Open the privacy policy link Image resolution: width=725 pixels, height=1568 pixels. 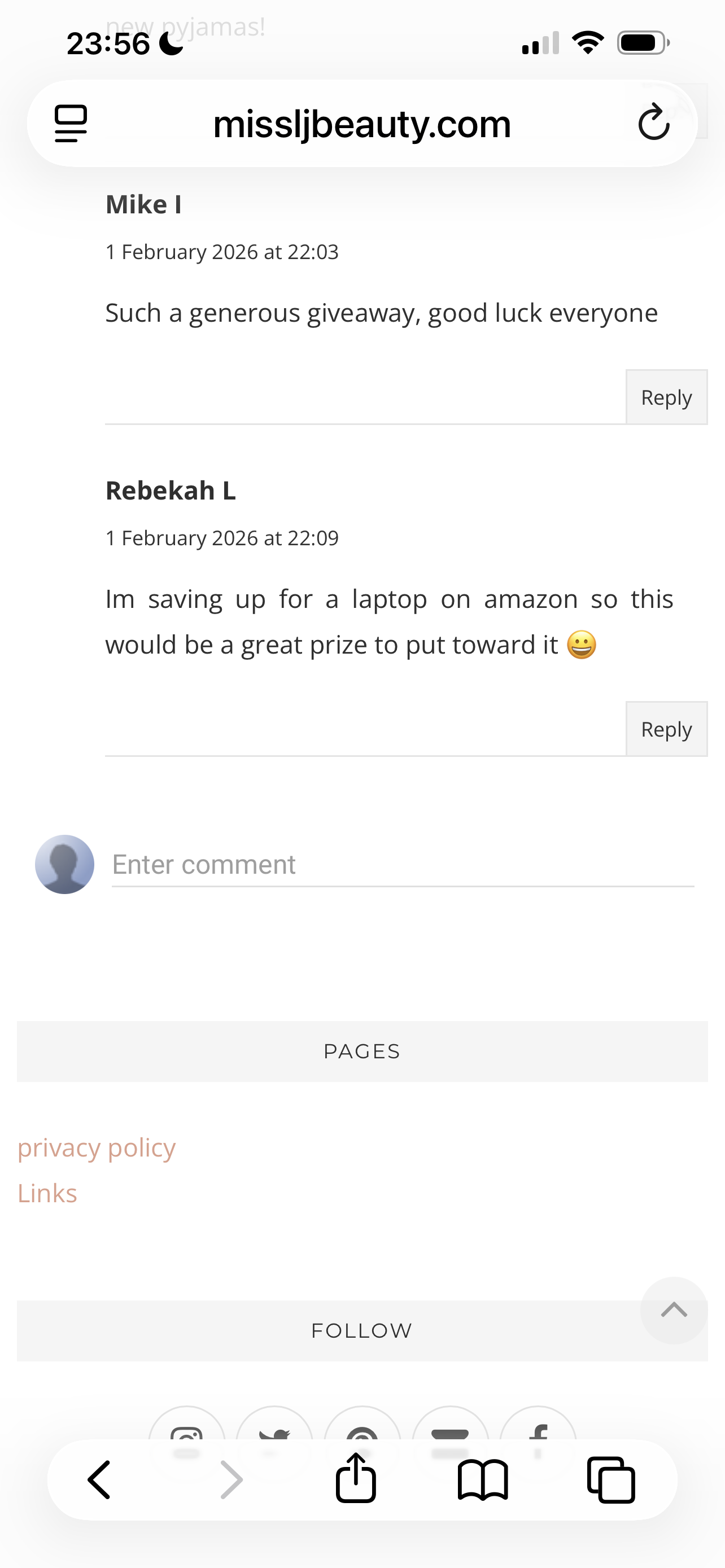click(x=96, y=1147)
